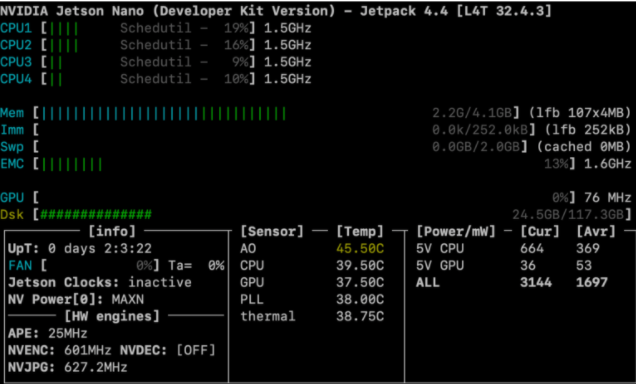Click the GPU 76 MHz frequency

607,197
